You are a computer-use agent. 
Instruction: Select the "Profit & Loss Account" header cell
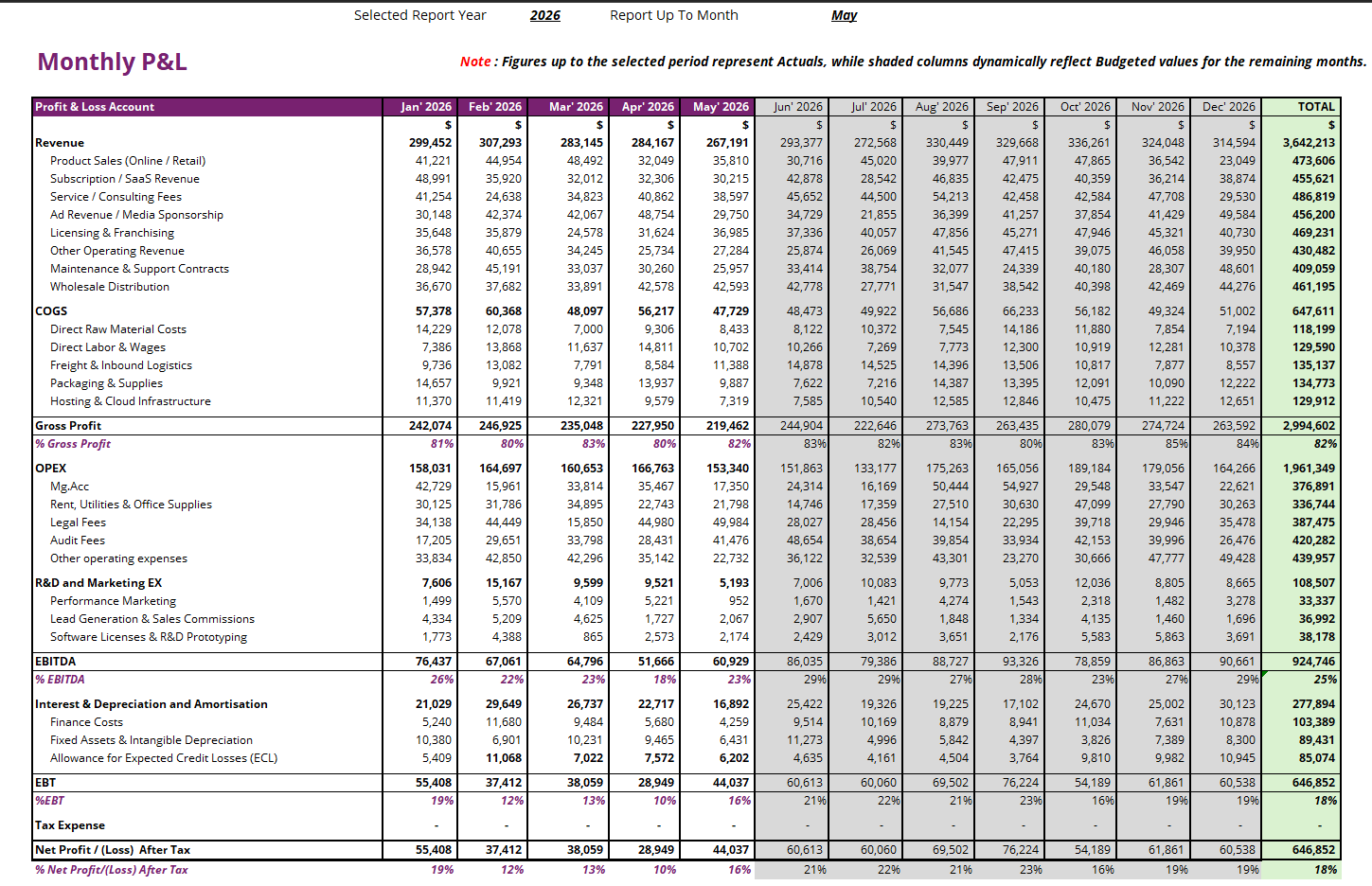pos(207,107)
